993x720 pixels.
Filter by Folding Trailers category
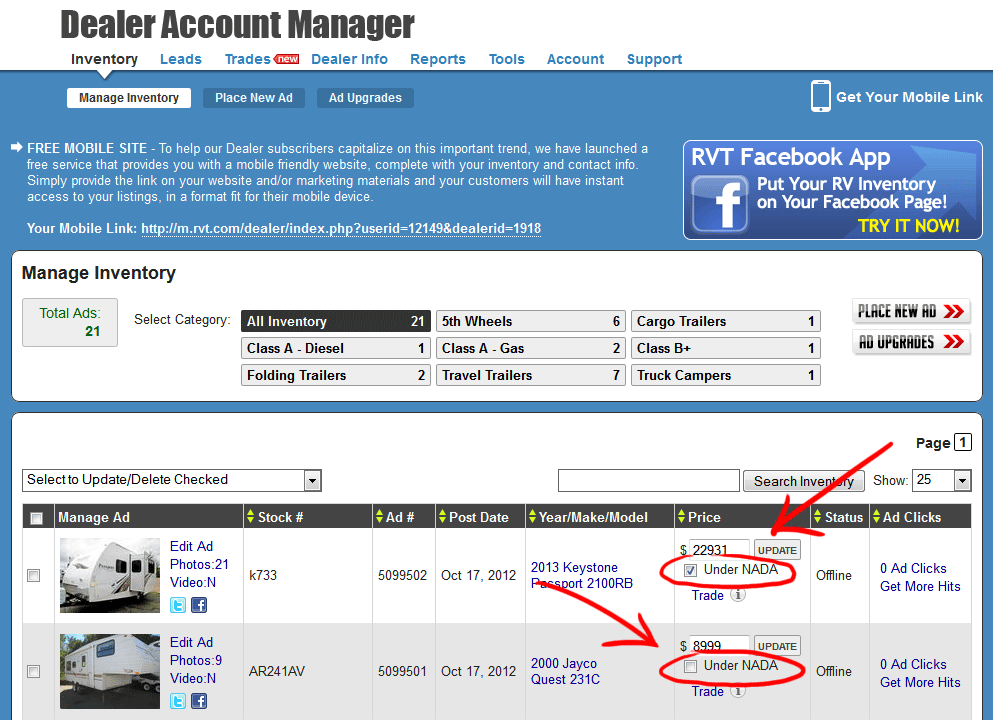(336, 376)
